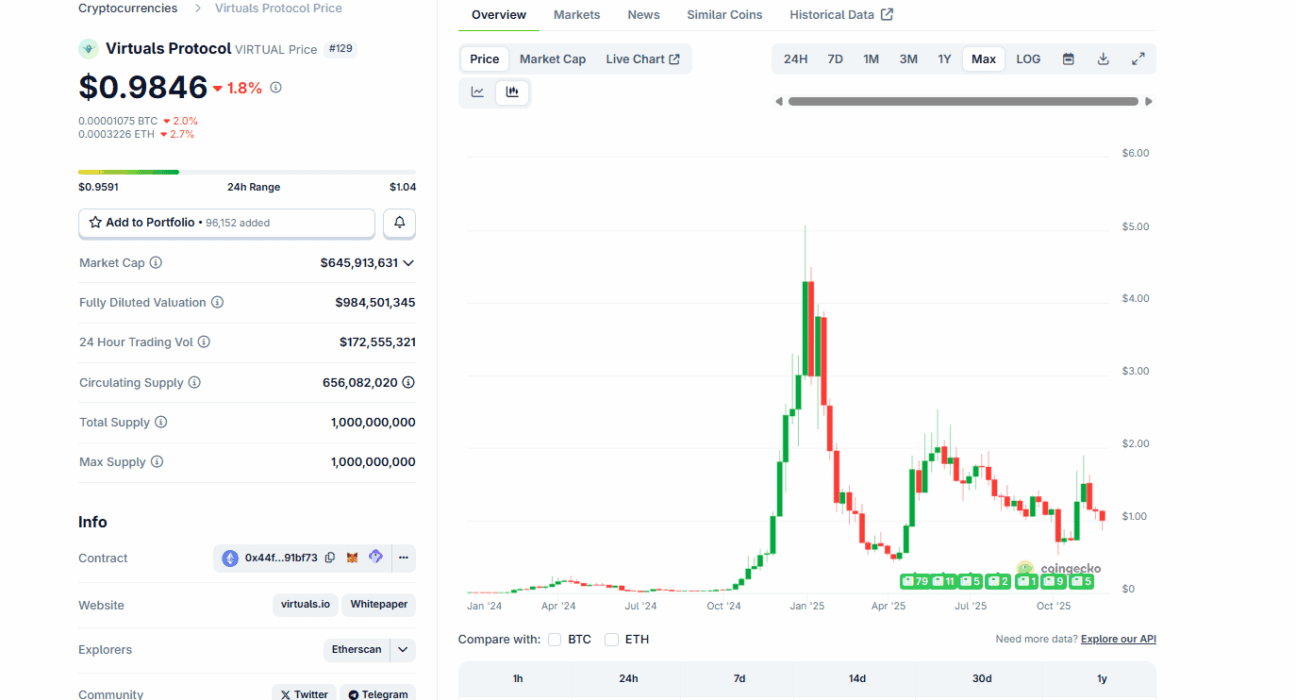This screenshot has width=1296, height=700.
Task: Expand chart to fullscreen
Action: click(1138, 59)
